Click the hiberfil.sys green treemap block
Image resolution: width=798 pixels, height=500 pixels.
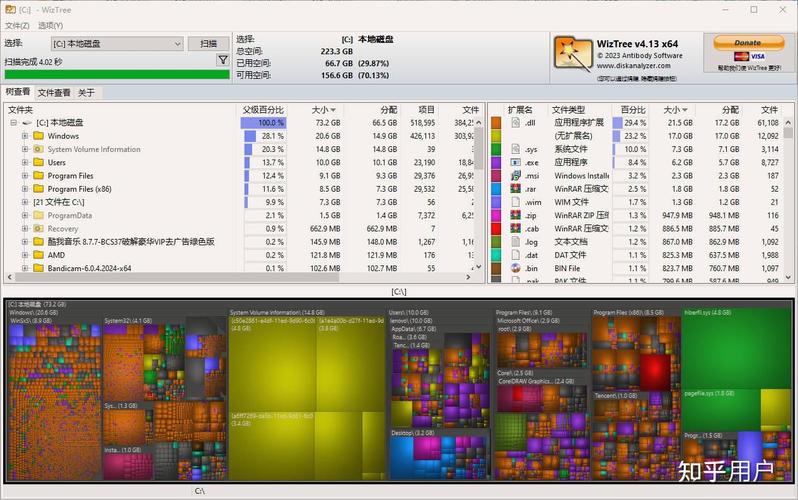737,349
